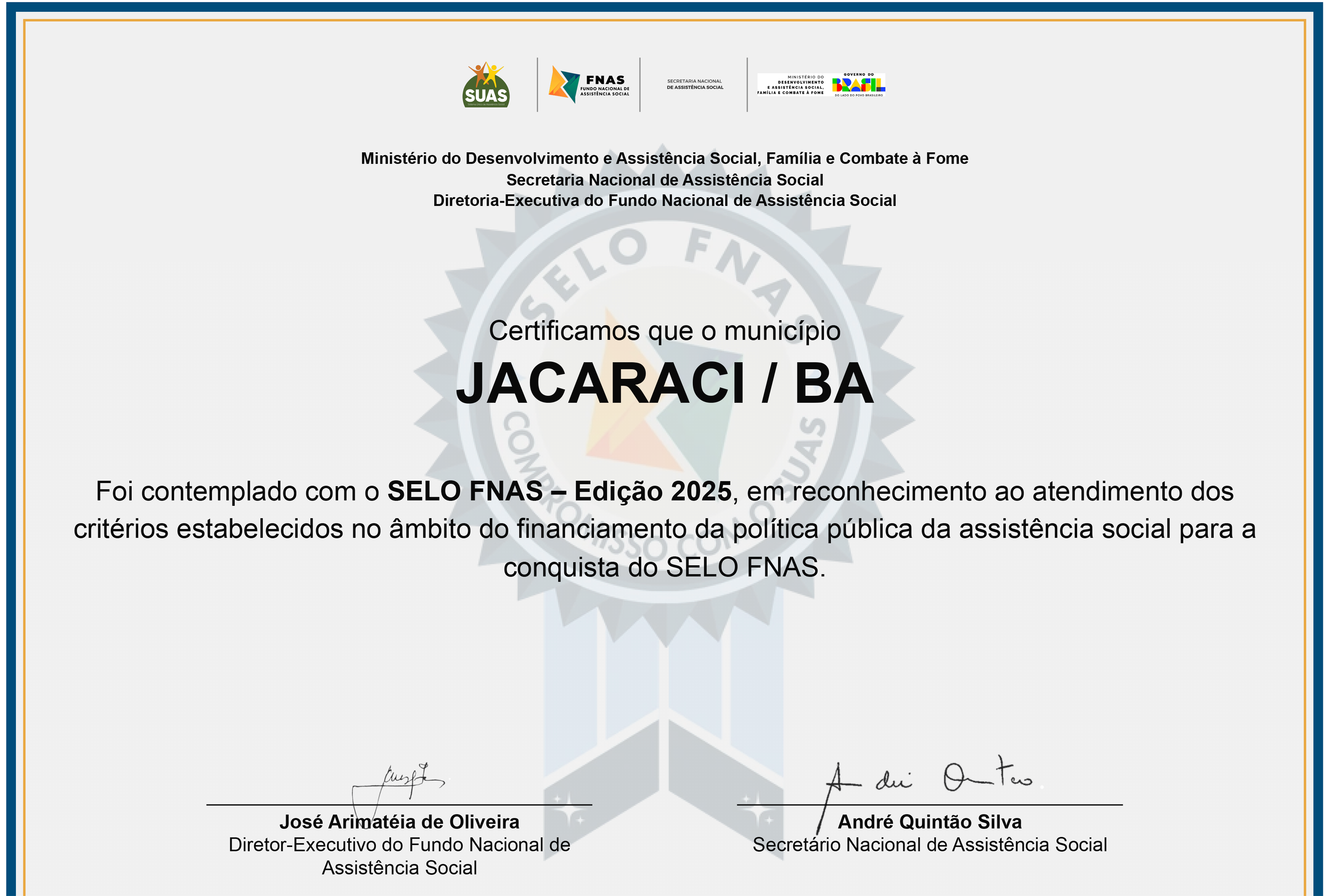
Task: Click the name André Quintão Silva
Action: (930, 822)
